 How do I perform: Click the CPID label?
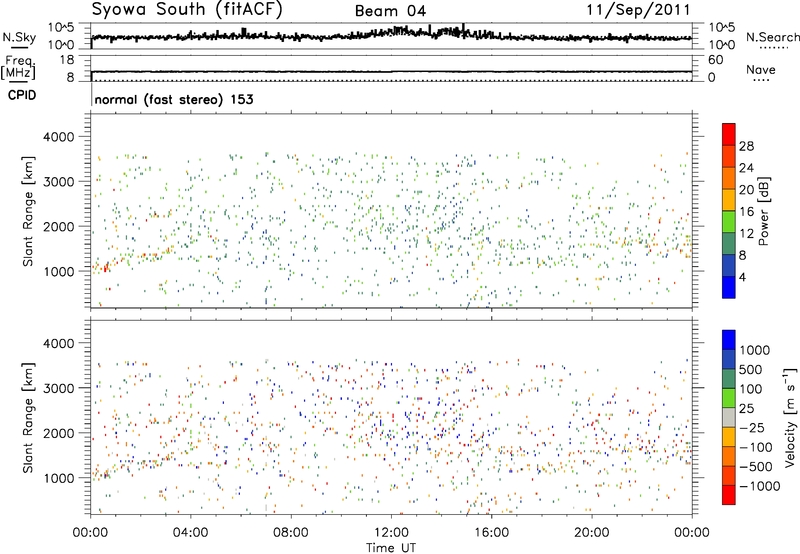pos(22,95)
